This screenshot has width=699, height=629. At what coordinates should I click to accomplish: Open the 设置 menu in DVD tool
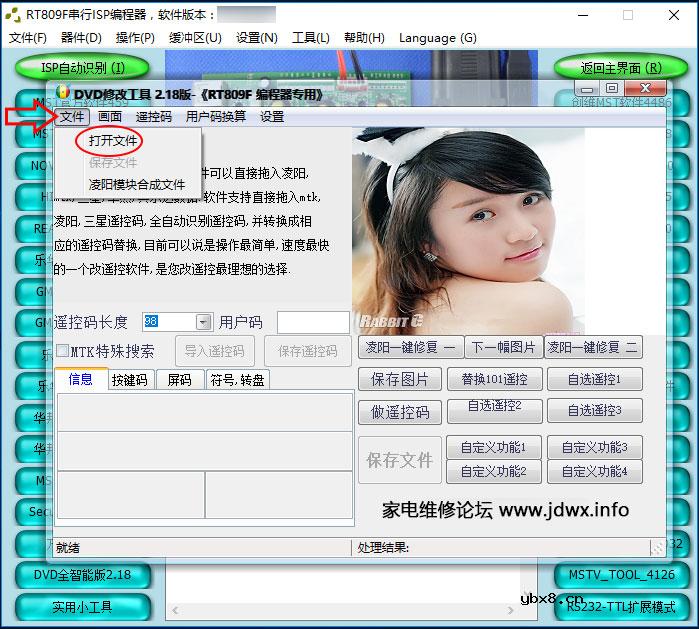coord(272,117)
